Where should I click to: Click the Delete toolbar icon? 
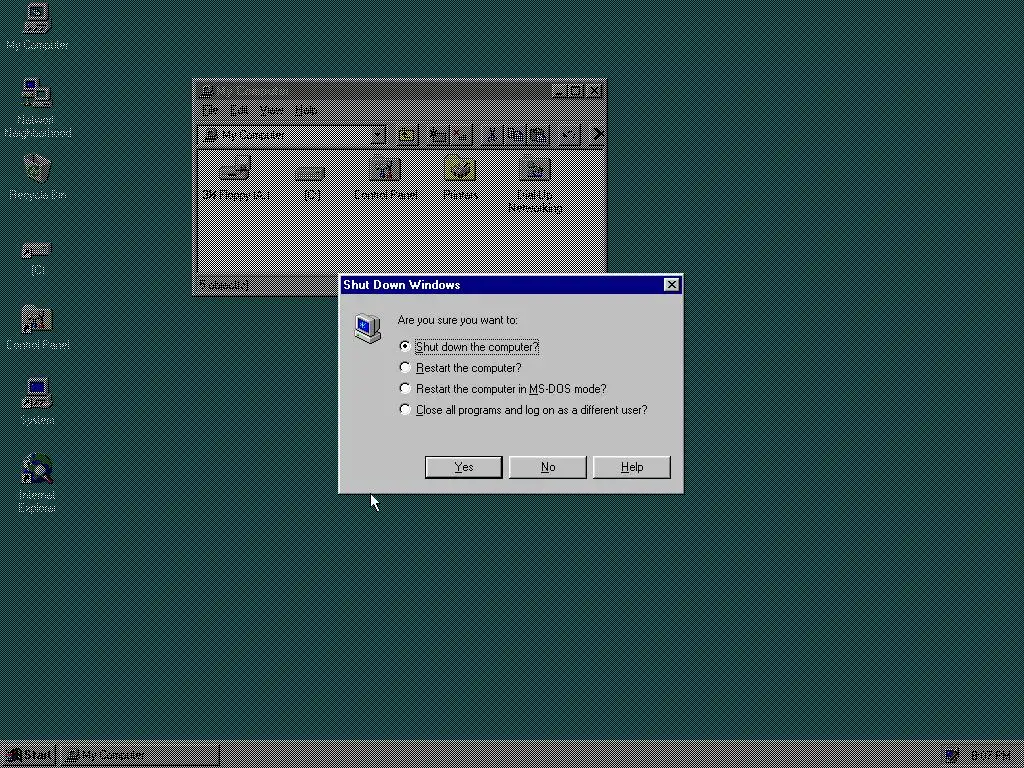pos(596,135)
